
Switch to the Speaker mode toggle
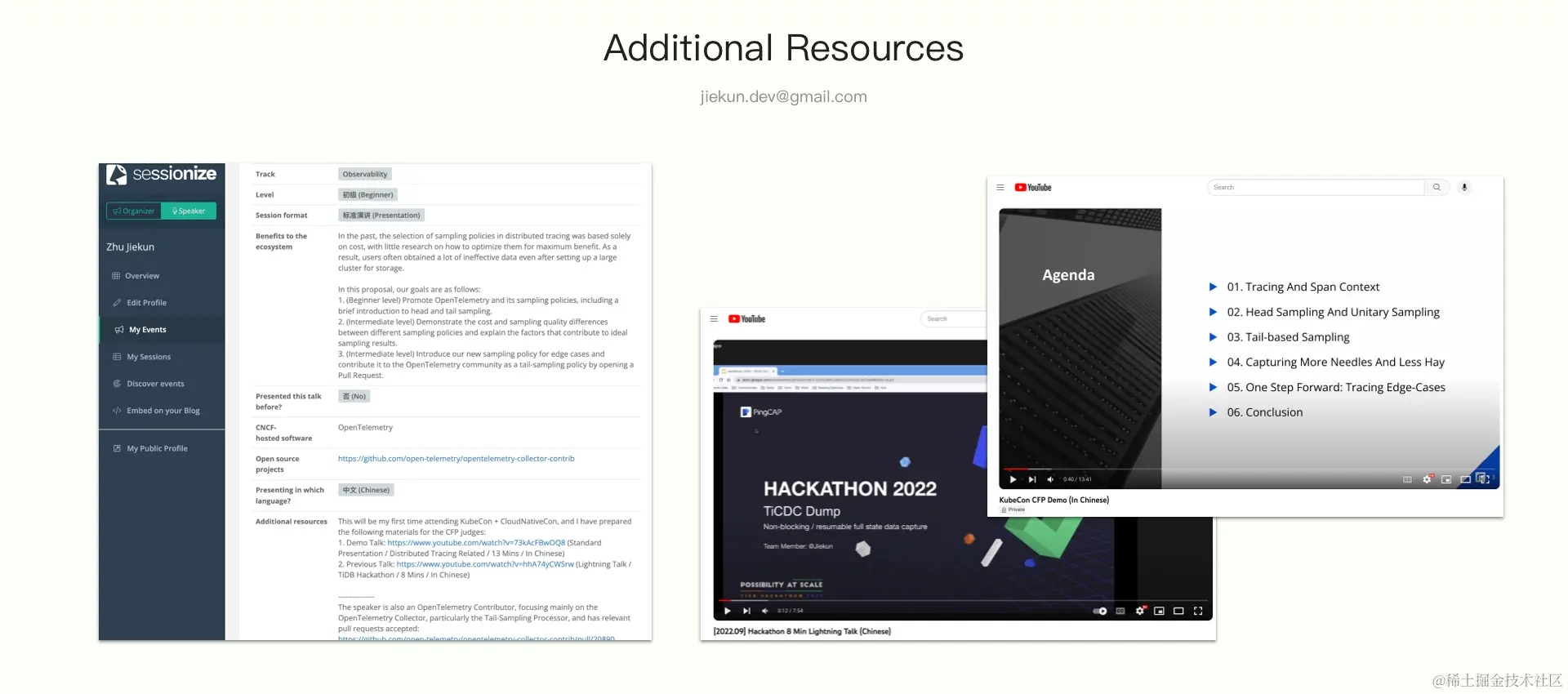189,211
